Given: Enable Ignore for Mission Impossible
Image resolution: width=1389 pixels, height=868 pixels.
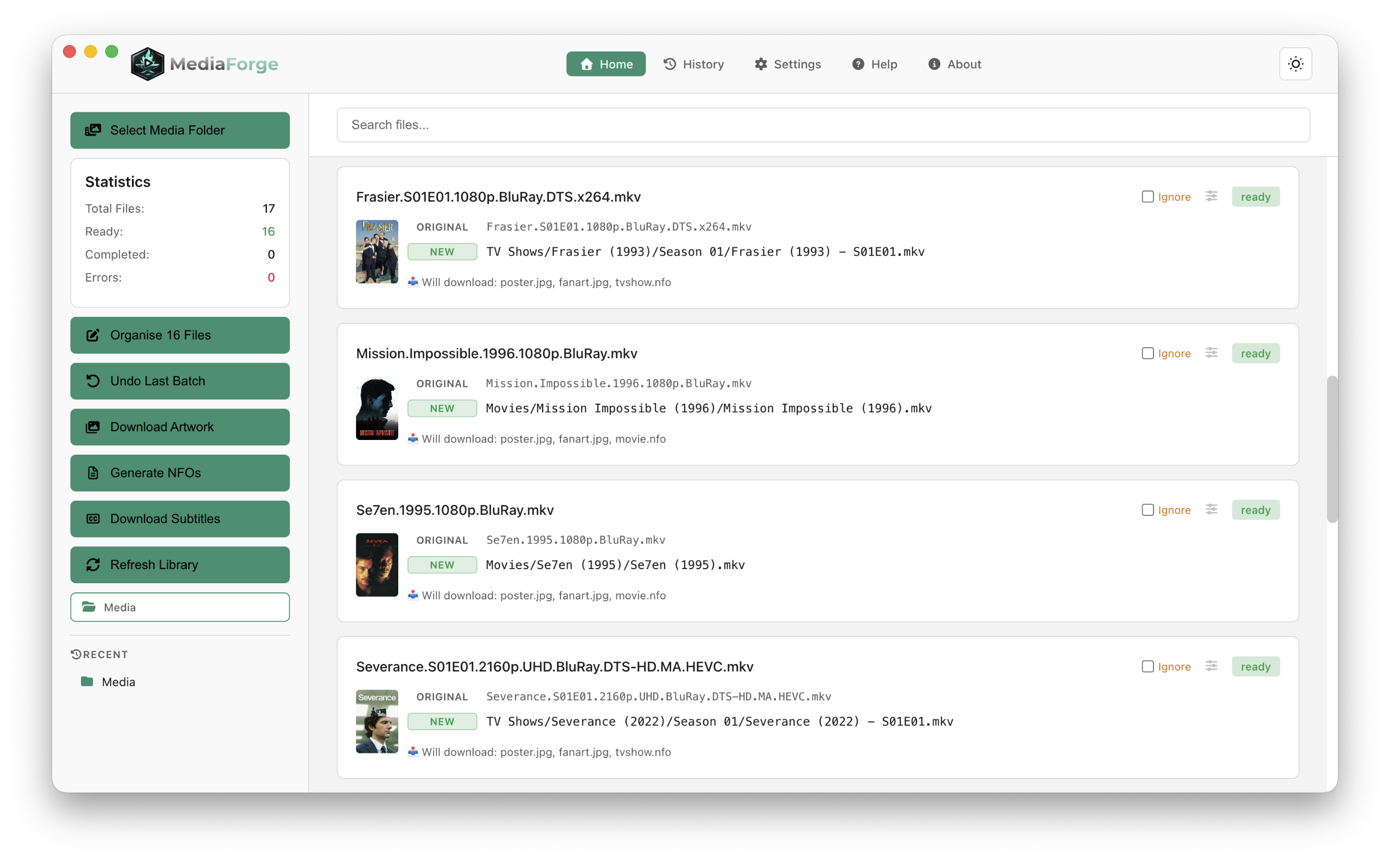Looking at the screenshot, I should pyautogui.click(x=1147, y=353).
